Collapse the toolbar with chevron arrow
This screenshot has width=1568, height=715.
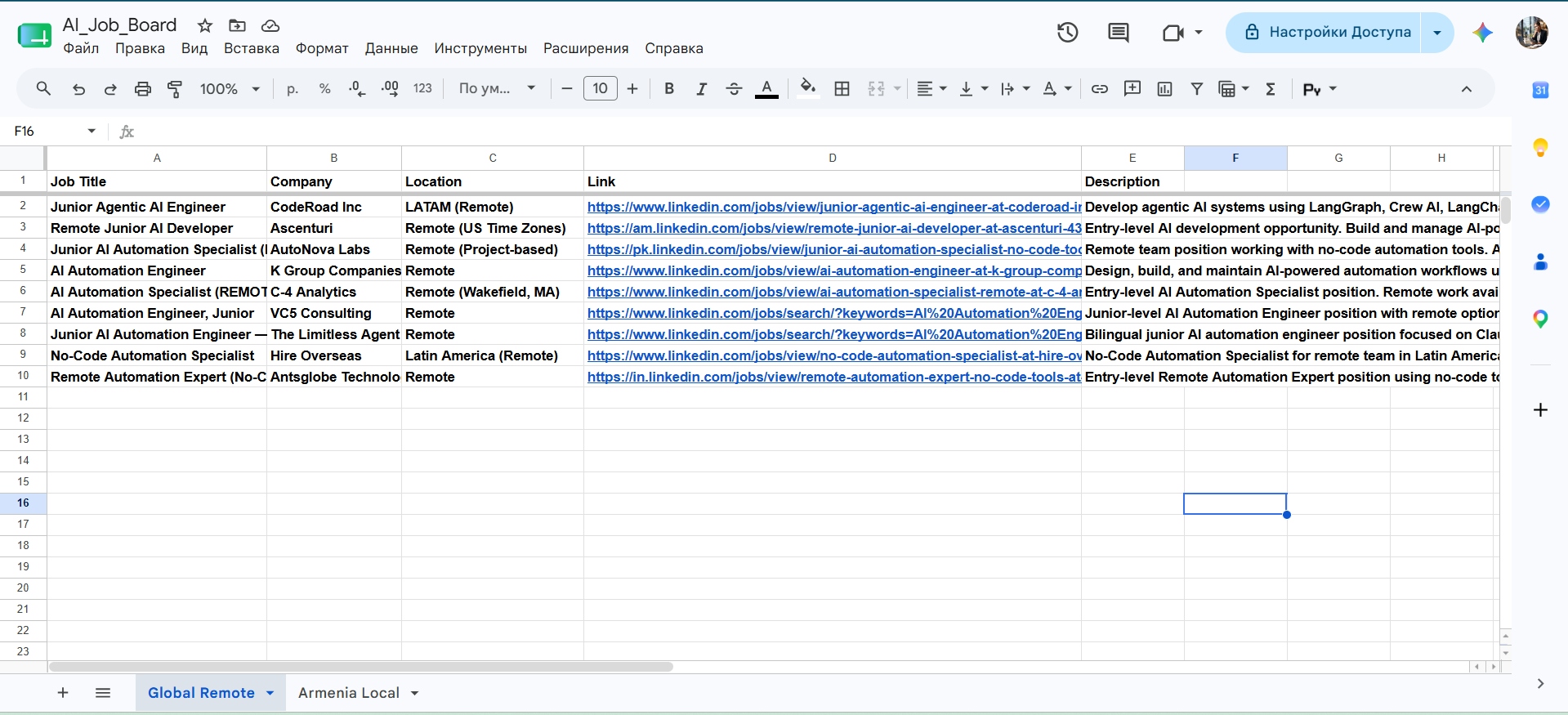pos(1467,89)
